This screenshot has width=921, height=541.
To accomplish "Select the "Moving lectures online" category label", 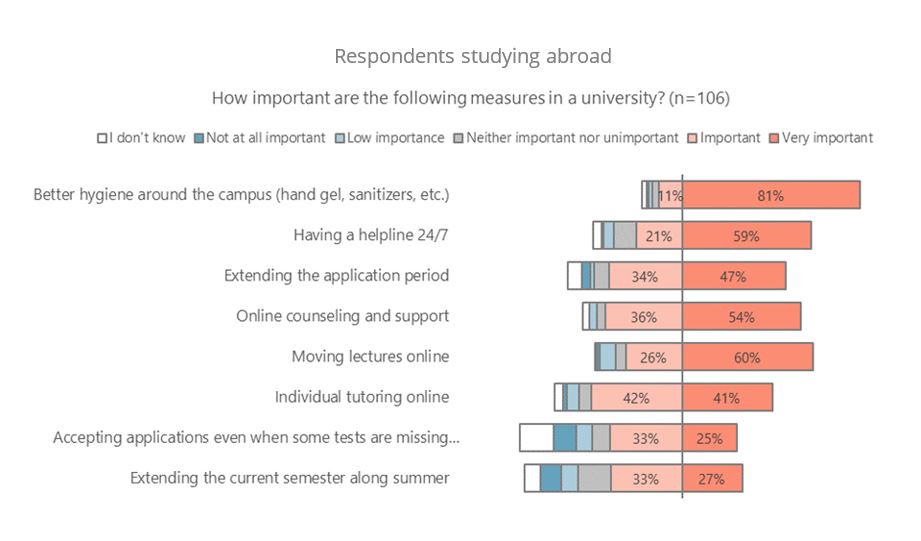I will pos(370,356).
